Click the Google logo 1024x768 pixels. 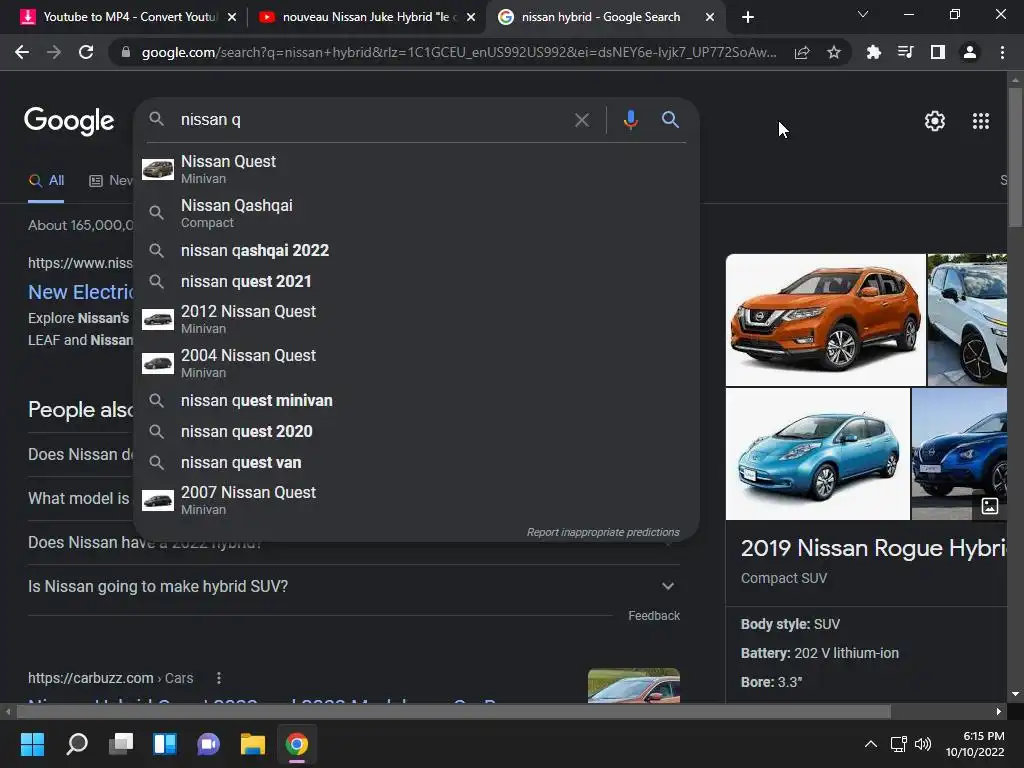69,121
